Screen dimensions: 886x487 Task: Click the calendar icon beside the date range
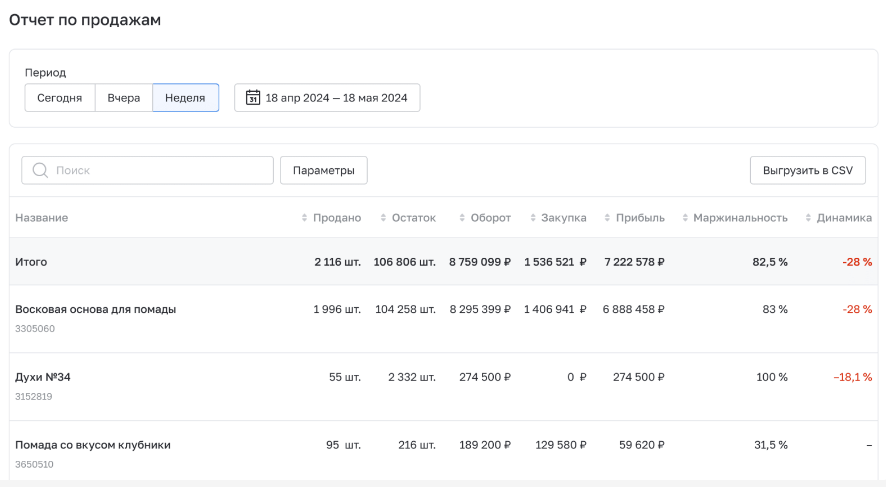coord(253,98)
